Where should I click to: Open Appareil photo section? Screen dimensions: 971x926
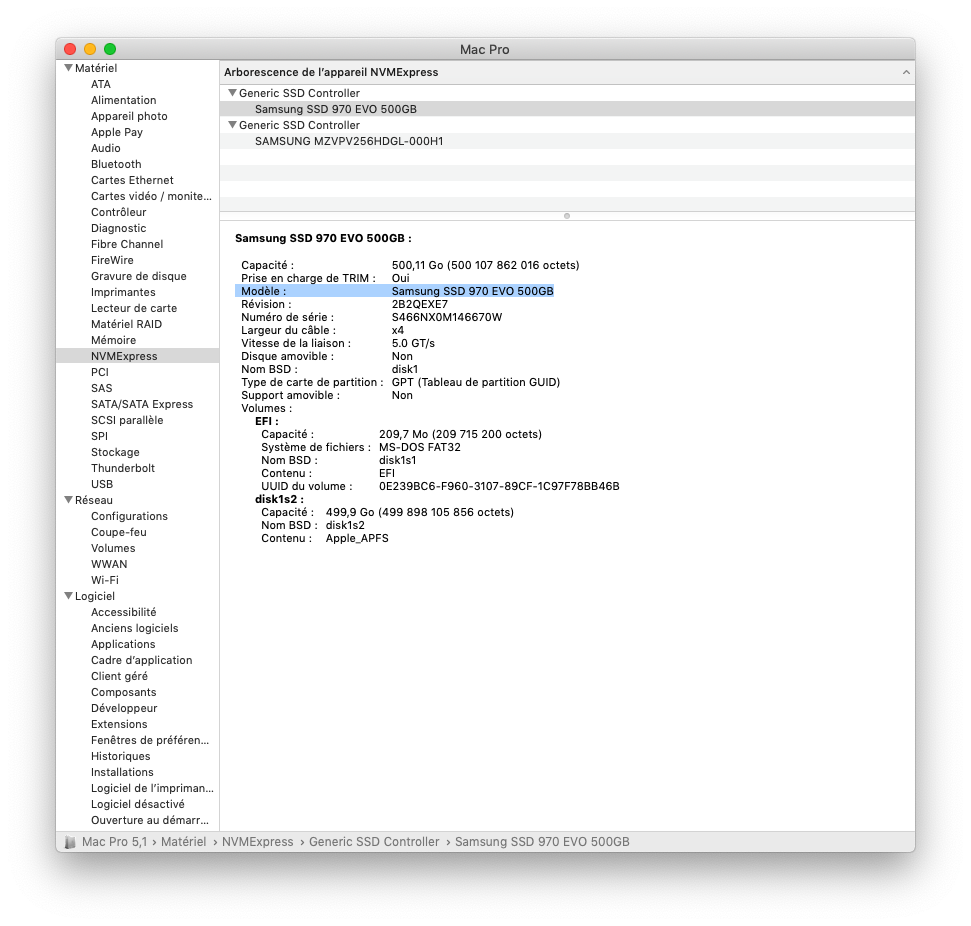pos(129,116)
